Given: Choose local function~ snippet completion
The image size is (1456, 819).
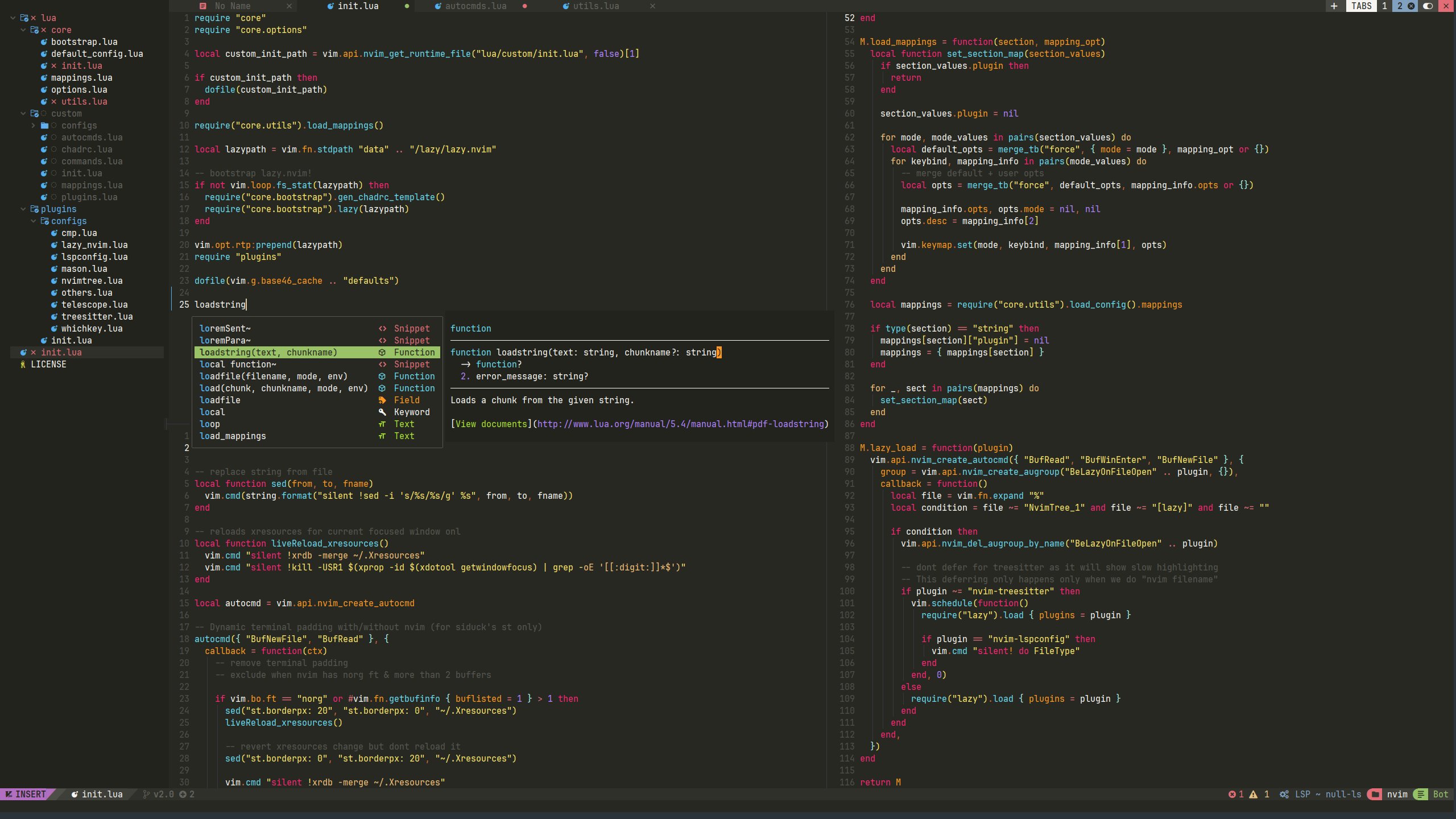Looking at the screenshot, I should [317, 365].
